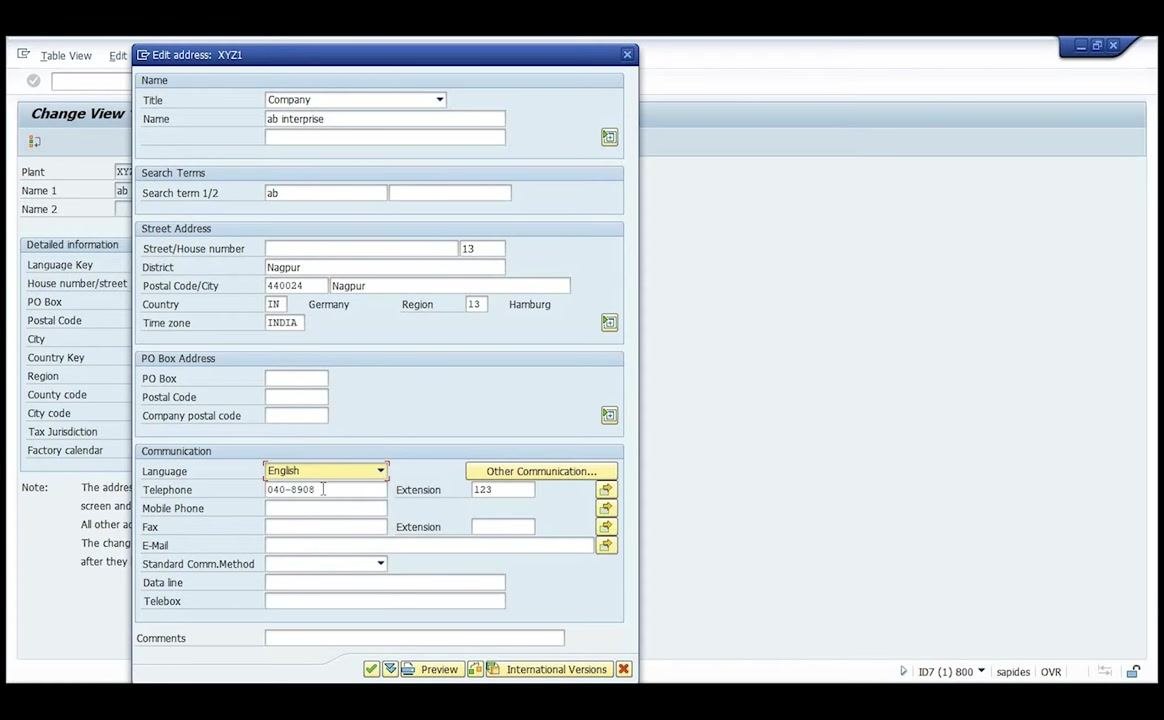This screenshot has width=1164, height=720.
Task: Click the Germany country description text
Action: click(x=328, y=304)
